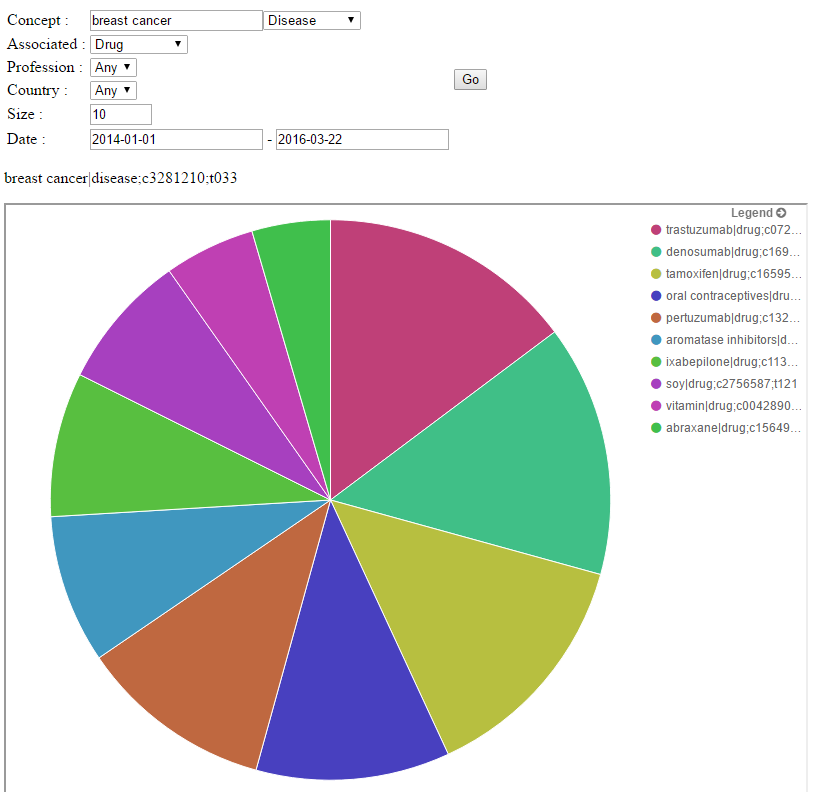Click the abraxane legend color dot

[656, 428]
